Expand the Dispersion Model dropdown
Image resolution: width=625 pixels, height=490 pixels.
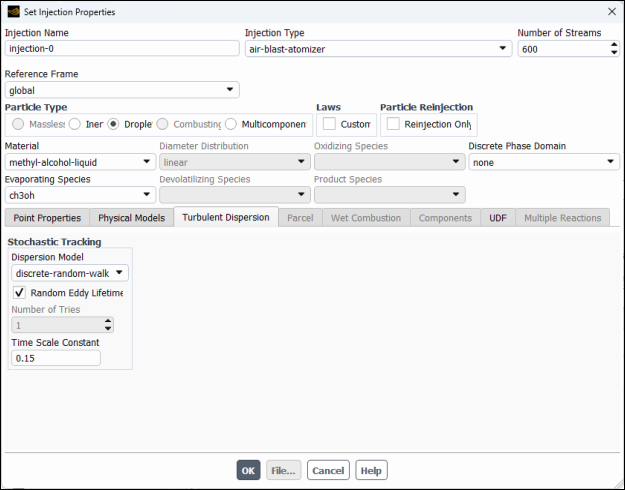(70, 272)
